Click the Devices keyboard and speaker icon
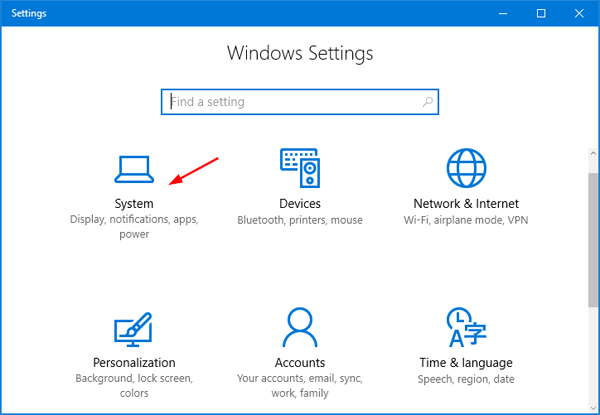 click(x=300, y=169)
